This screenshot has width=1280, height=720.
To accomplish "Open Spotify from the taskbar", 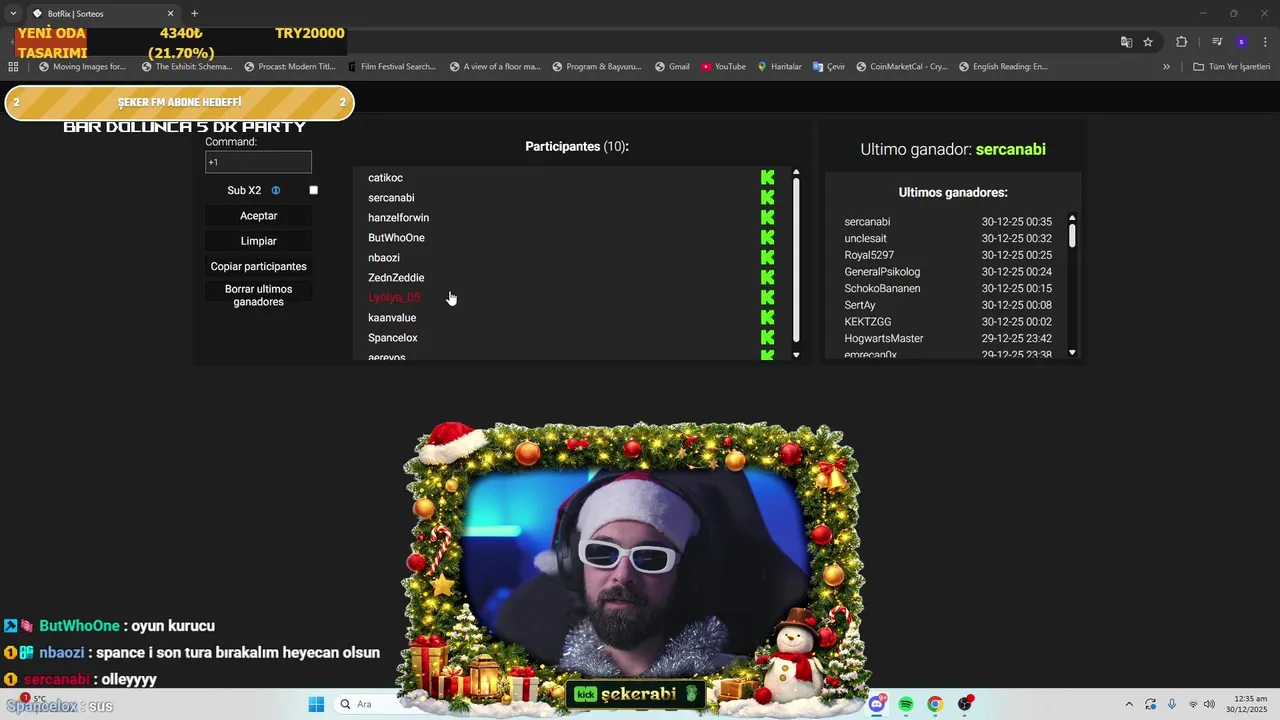I will 906,704.
